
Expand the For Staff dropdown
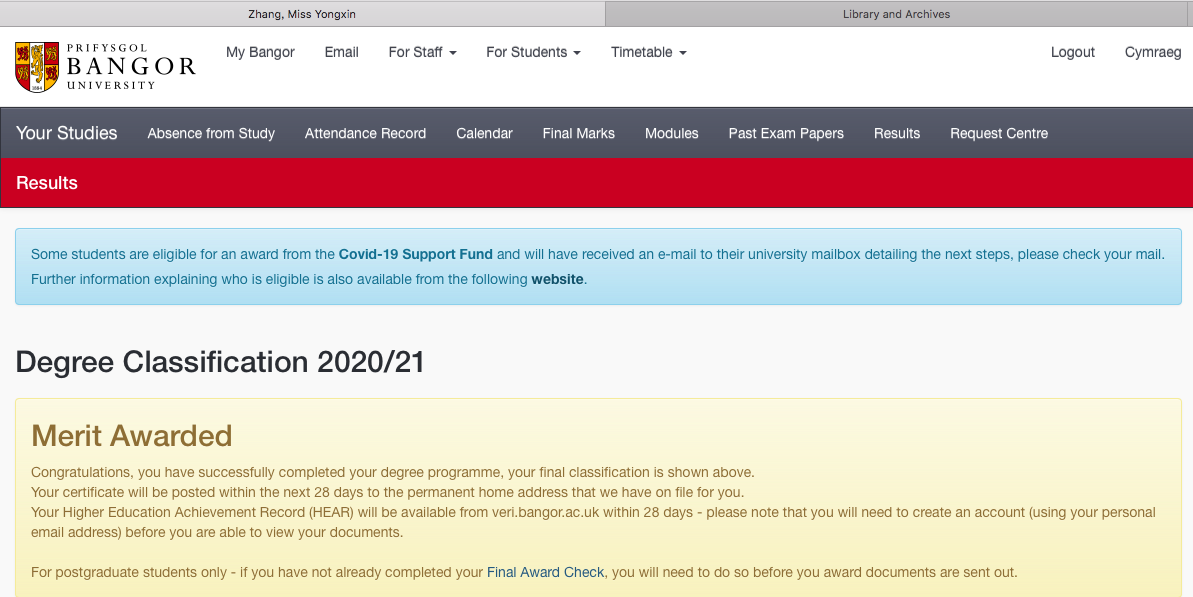pos(422,52)
